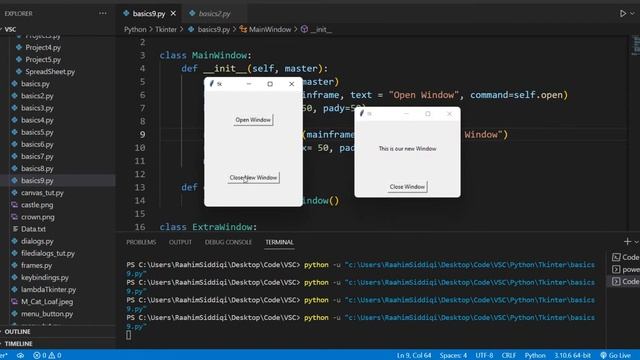The height and width of the screenshot is (360, 640).
Task: Change file encoding UTF-8
Action: click(484, 356)
